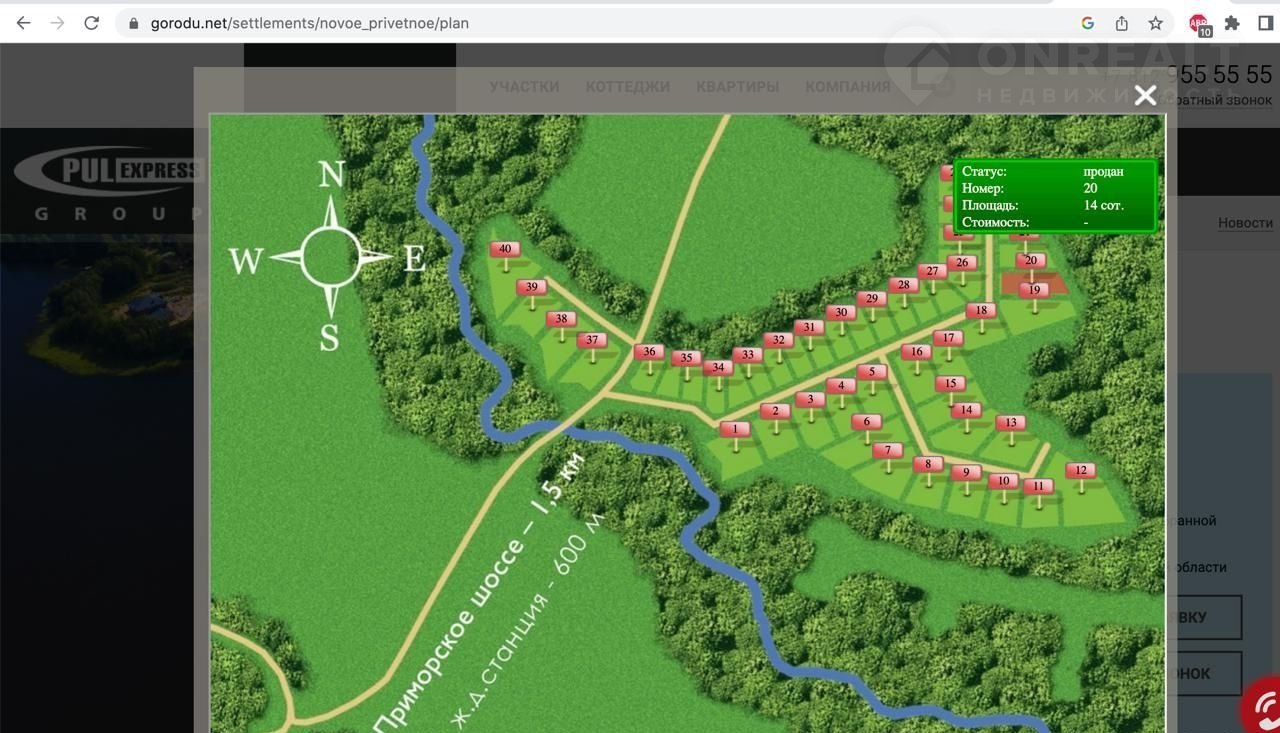Open the Новости link
Viewport: 1280px width, 733px height.
tap(1245, 223)
